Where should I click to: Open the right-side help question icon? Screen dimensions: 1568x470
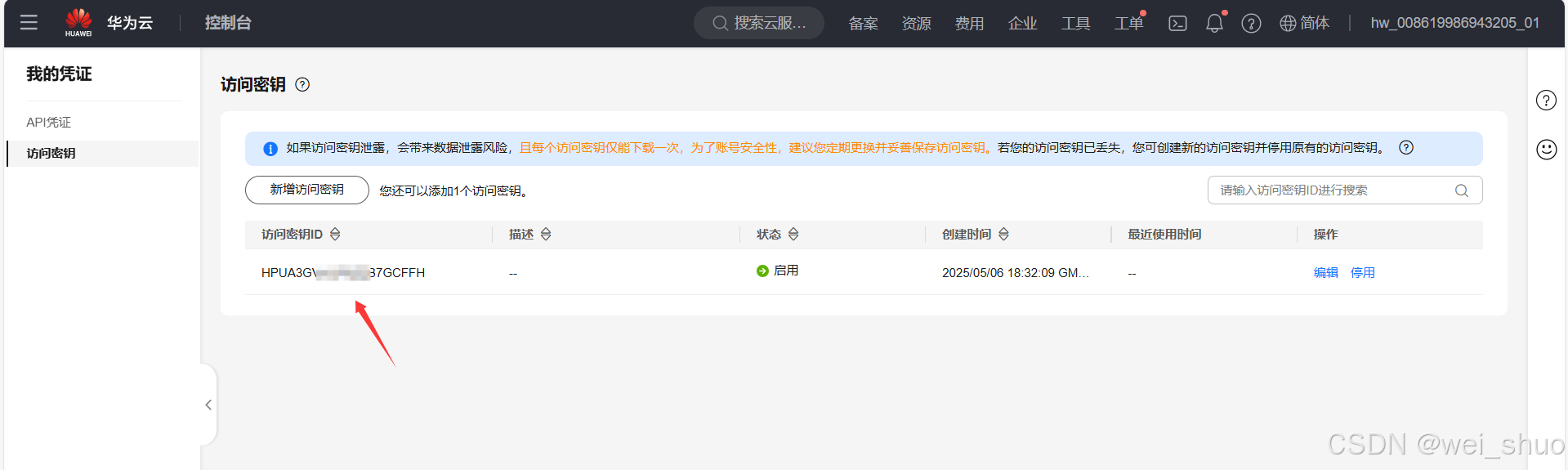point(1546,101)
